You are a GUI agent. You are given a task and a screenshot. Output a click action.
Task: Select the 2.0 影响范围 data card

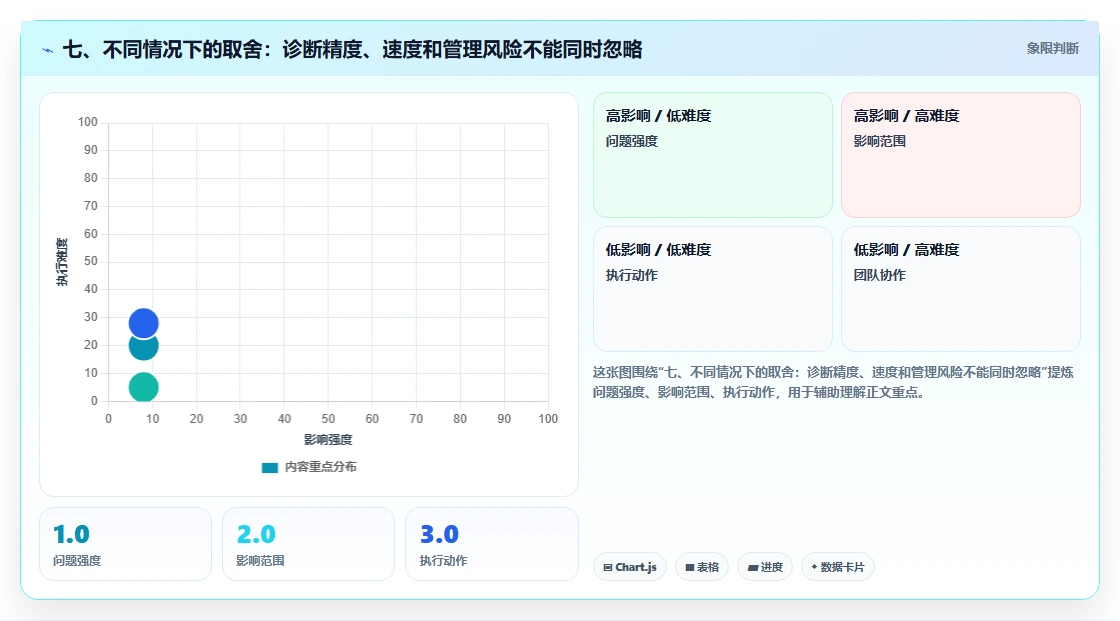[309, 544]
